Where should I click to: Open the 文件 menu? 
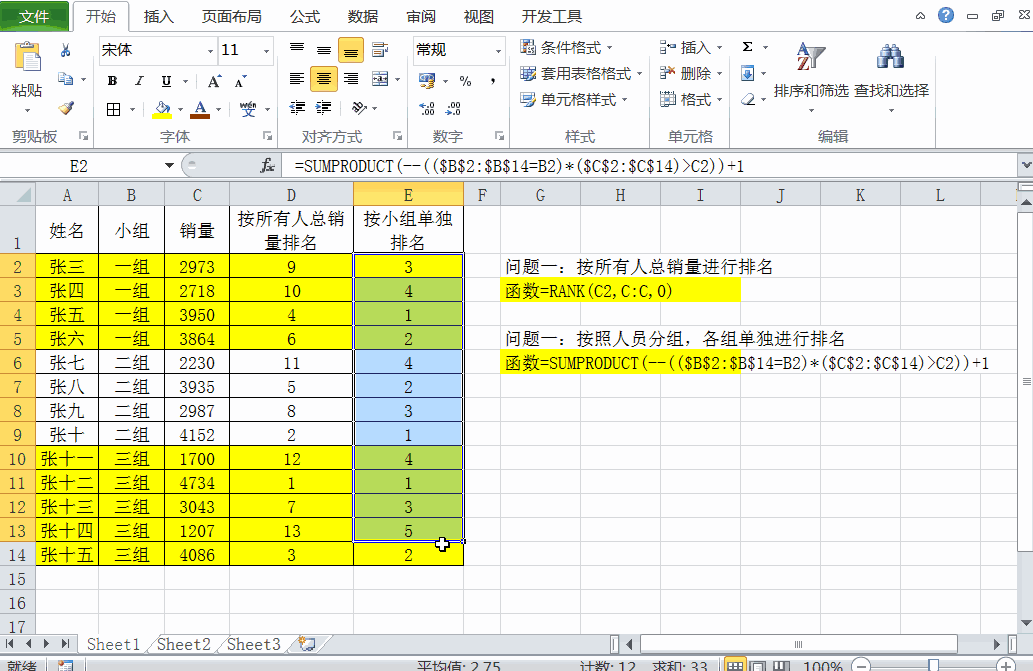[34, 16]
